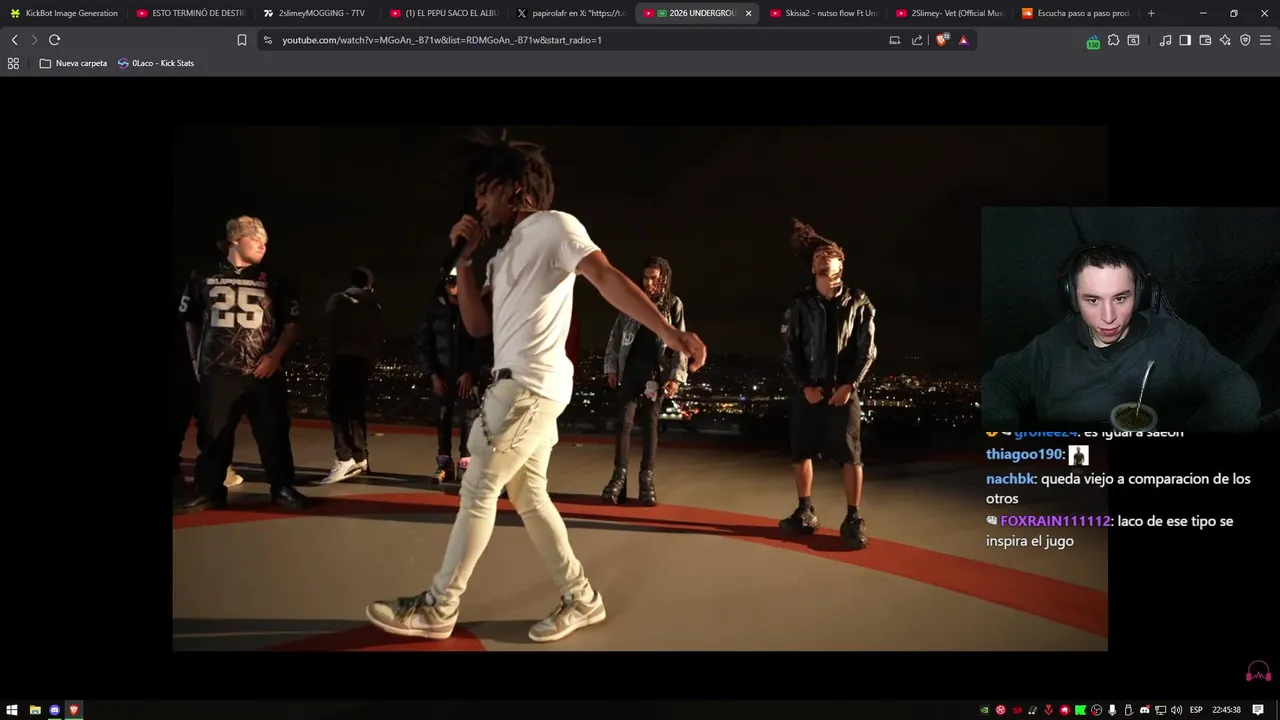The width and height of the screenshot is (1280, 720).
Task: Open the picture-in-picture screen icon
Action: (894, 40)
